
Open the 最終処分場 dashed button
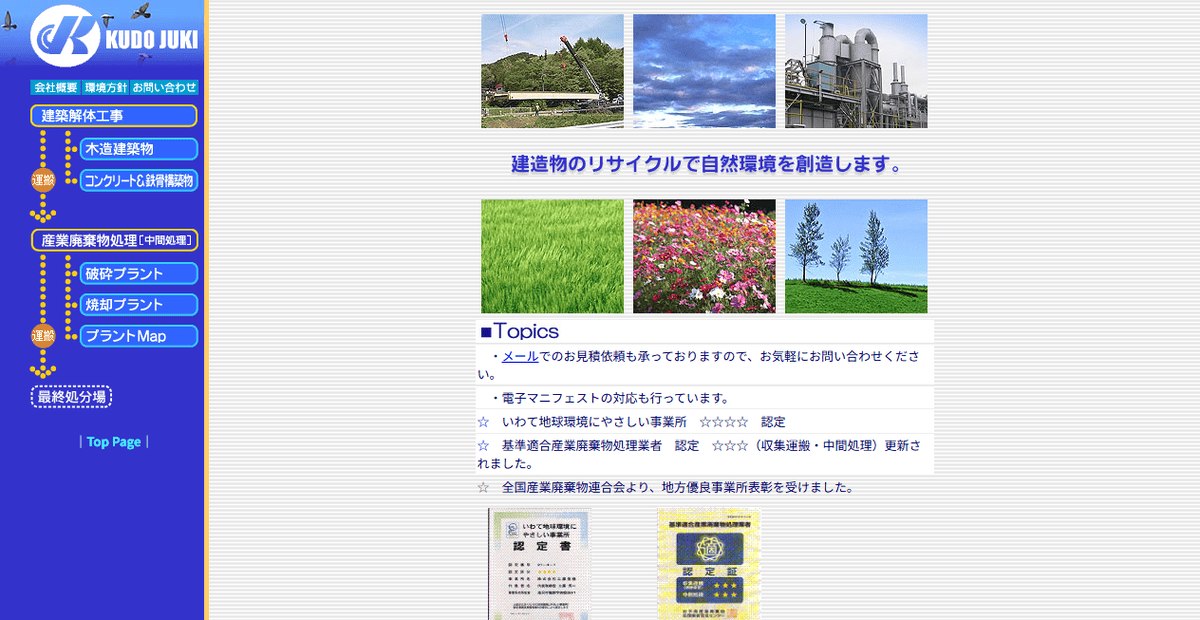(x=70, y=396)
